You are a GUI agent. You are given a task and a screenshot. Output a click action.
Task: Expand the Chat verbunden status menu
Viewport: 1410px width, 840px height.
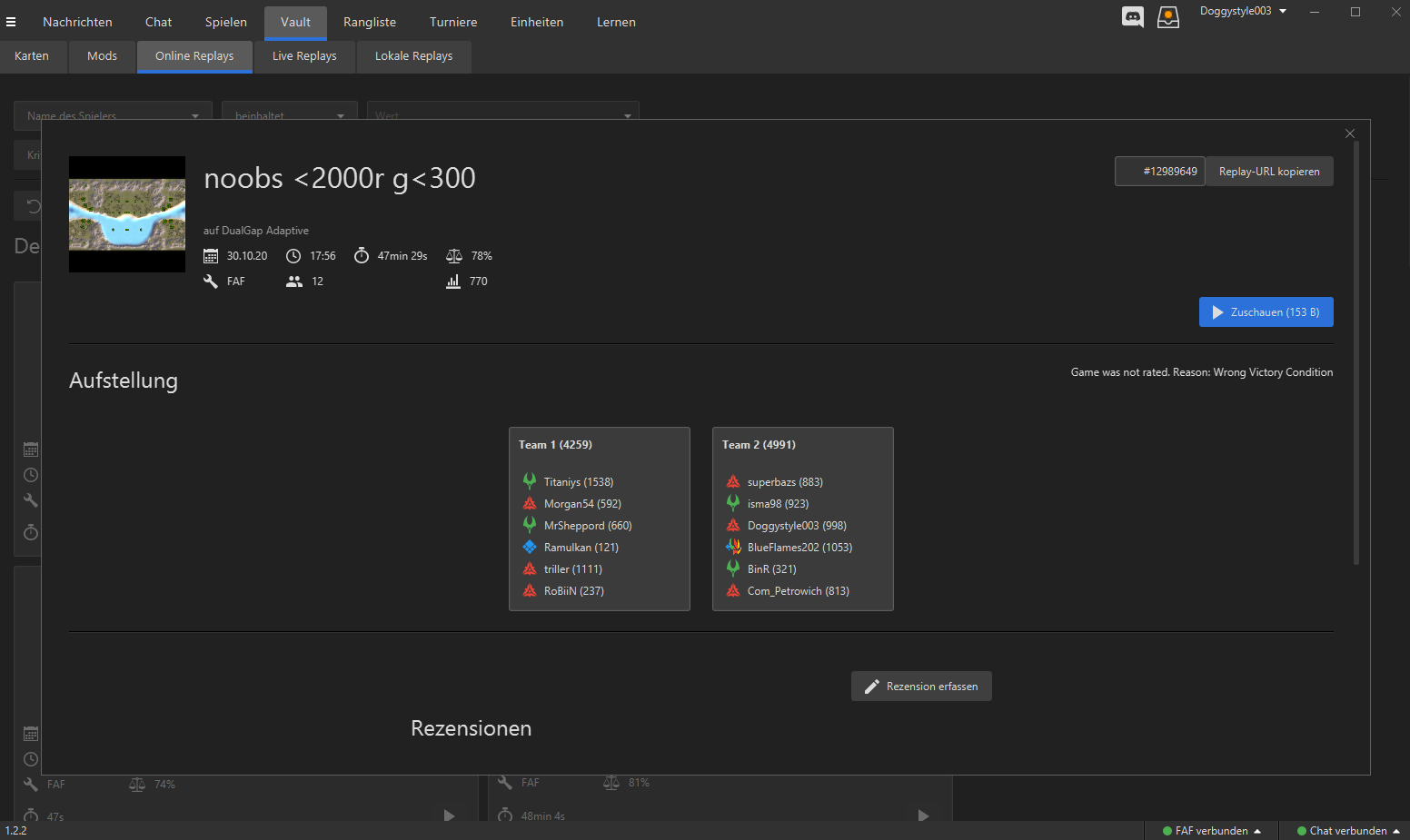pyautogui.click(x=1348, y=831)
